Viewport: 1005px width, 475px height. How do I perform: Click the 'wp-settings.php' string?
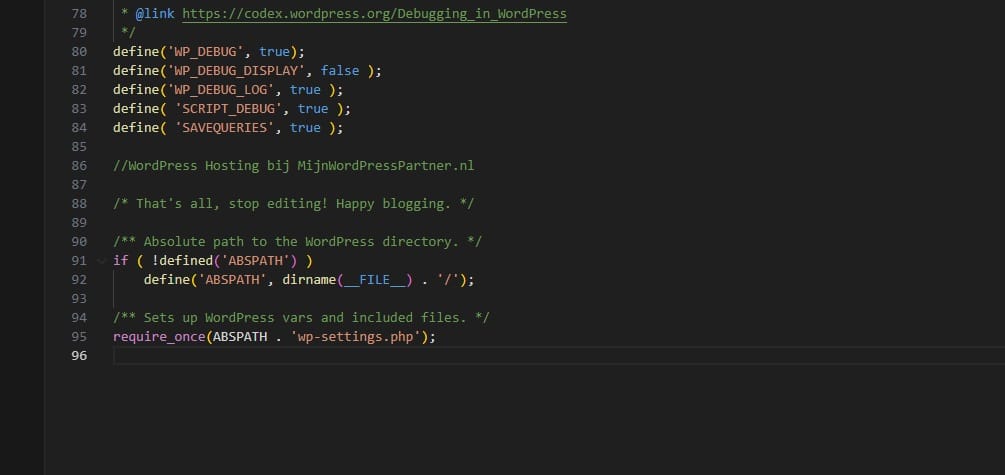[x=358, y=337]
